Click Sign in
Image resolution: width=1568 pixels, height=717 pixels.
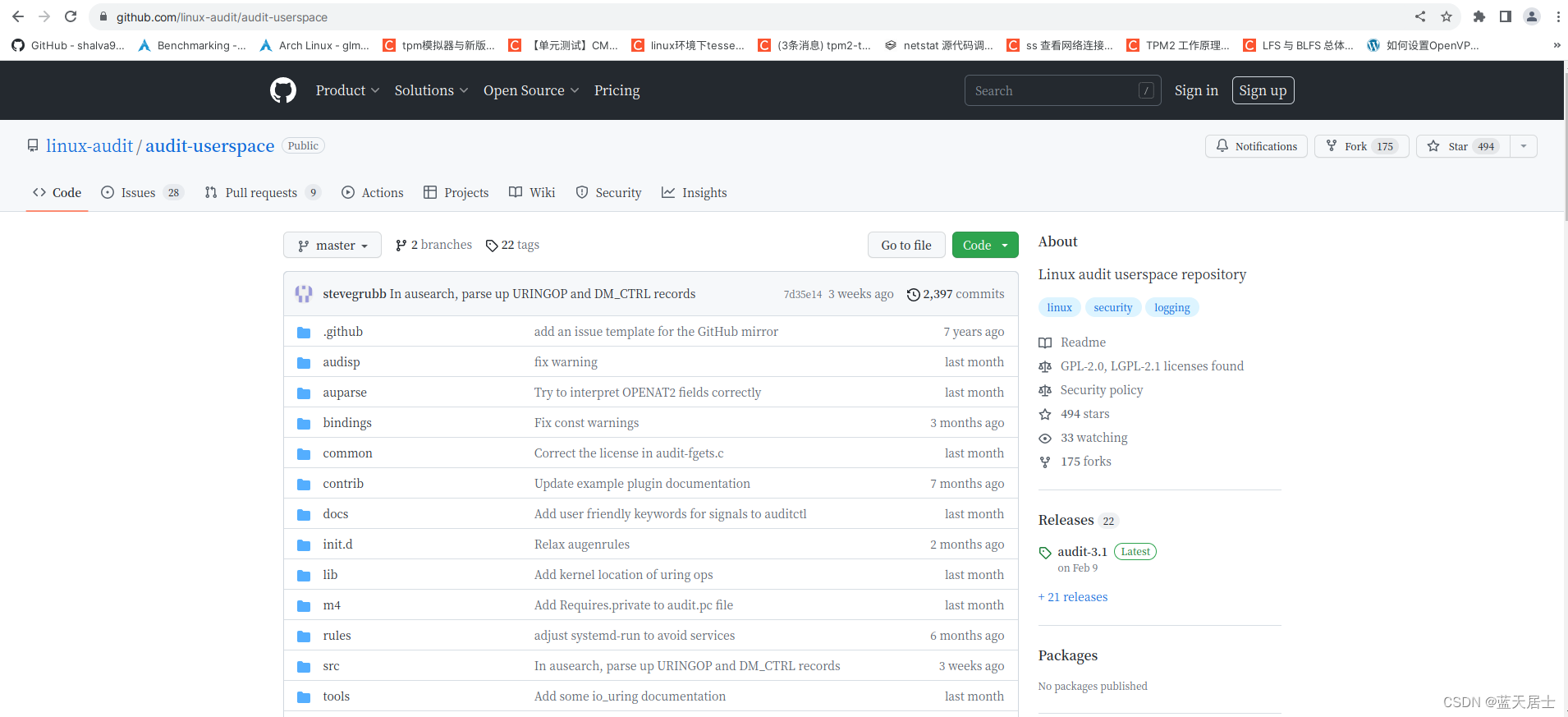click(x=1196, y=90)
